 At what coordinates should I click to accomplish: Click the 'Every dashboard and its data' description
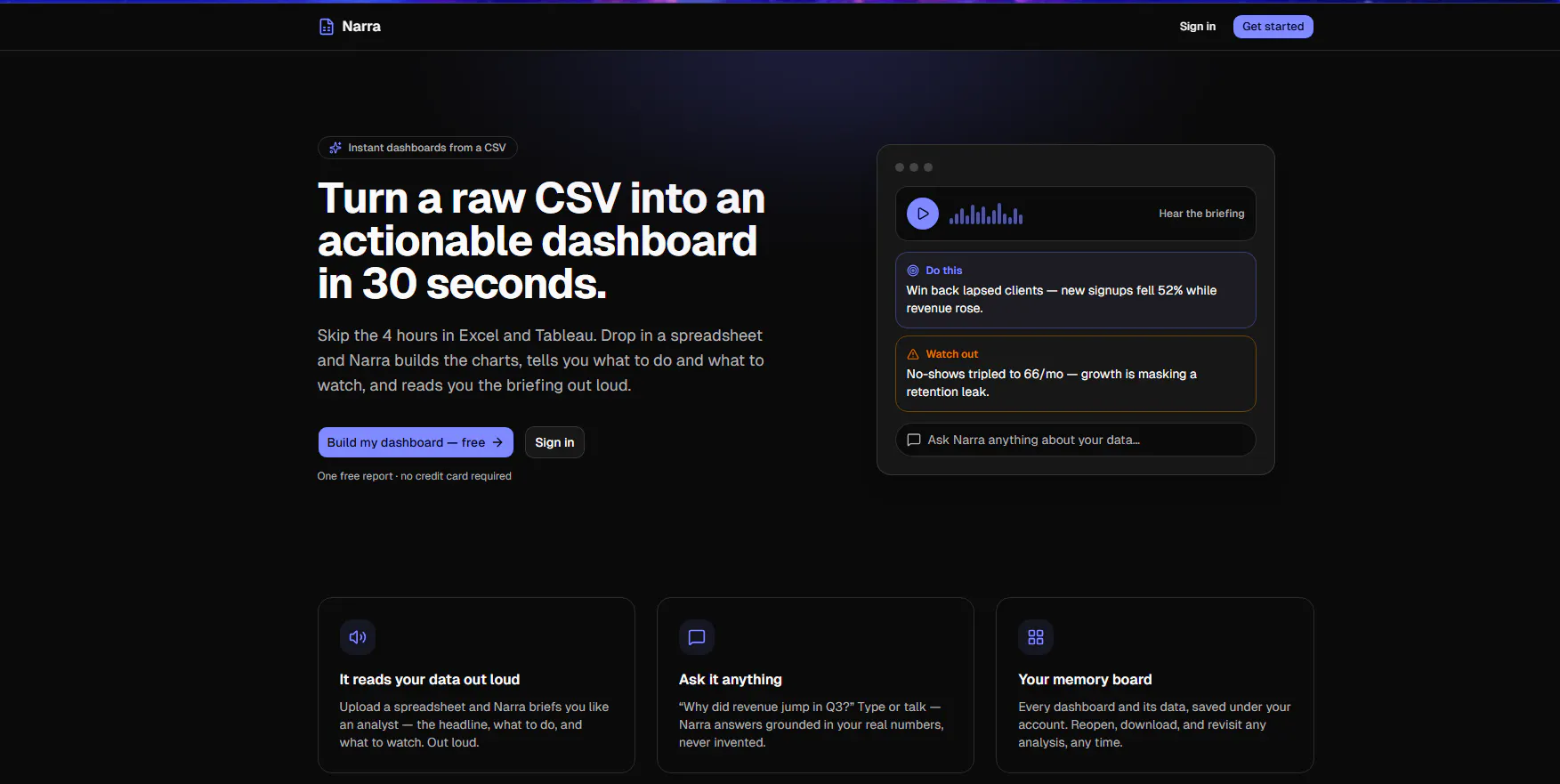pyautogui.click(x=1154, y=724)
